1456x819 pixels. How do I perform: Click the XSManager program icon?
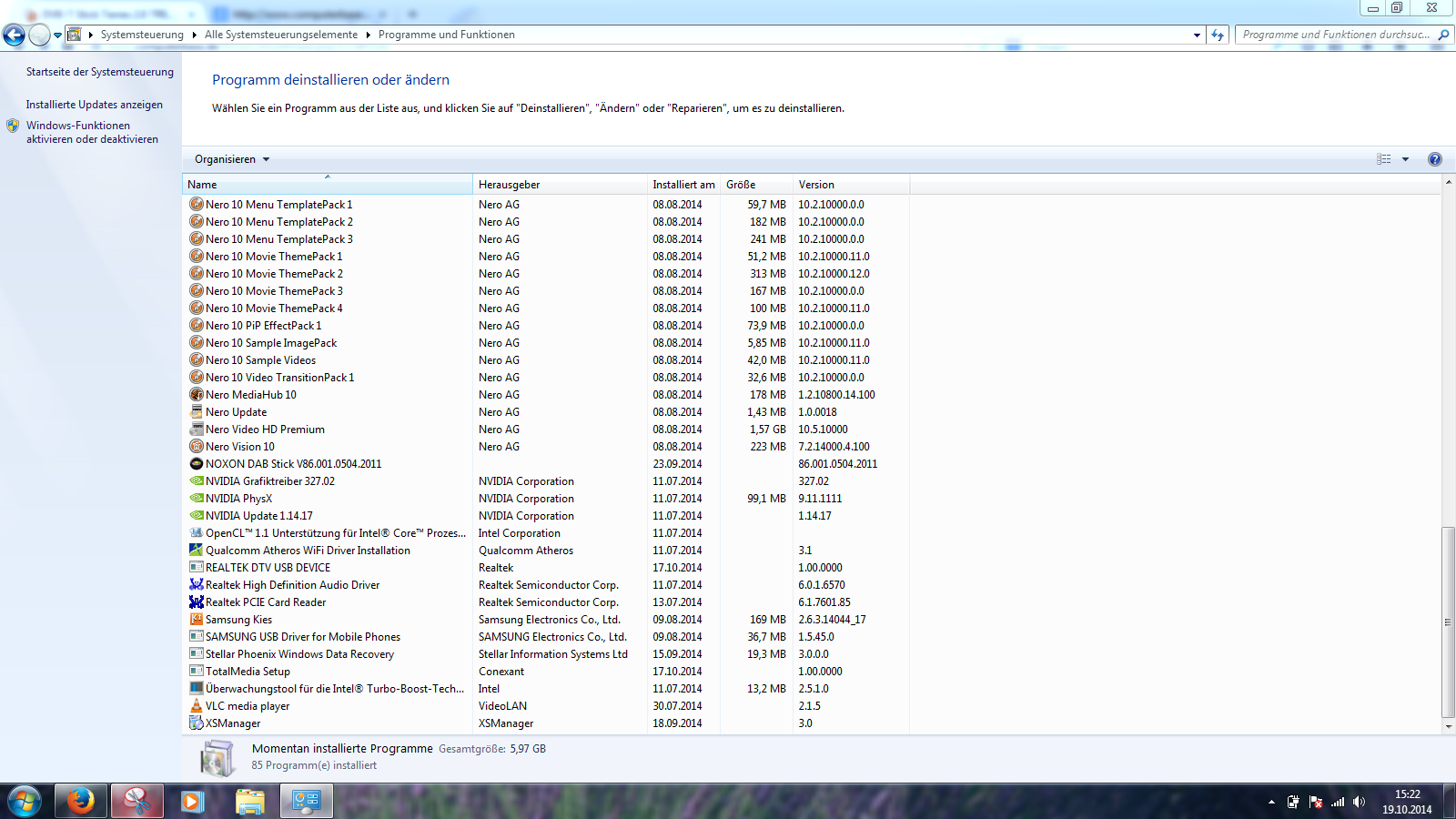click(x=196, y=723)
